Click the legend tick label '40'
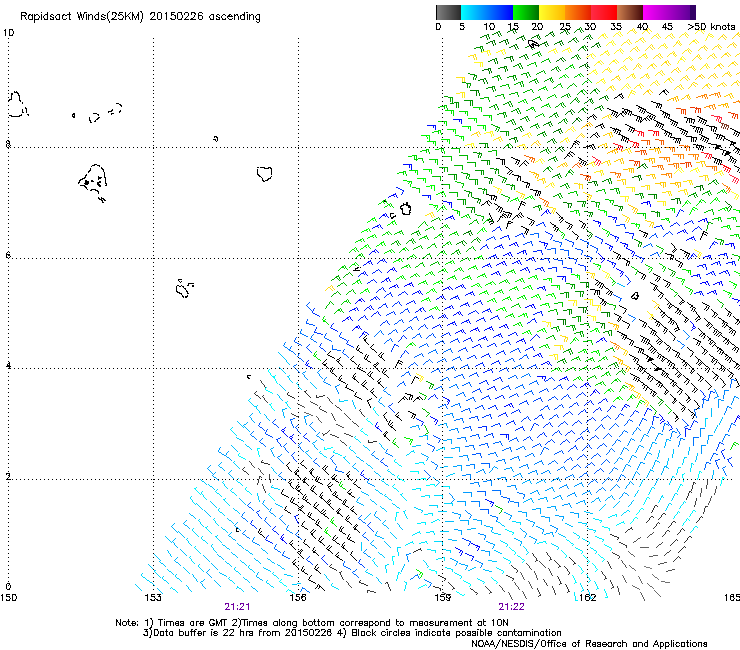This screenshot has height=650, width=740. tap(643, 27)
